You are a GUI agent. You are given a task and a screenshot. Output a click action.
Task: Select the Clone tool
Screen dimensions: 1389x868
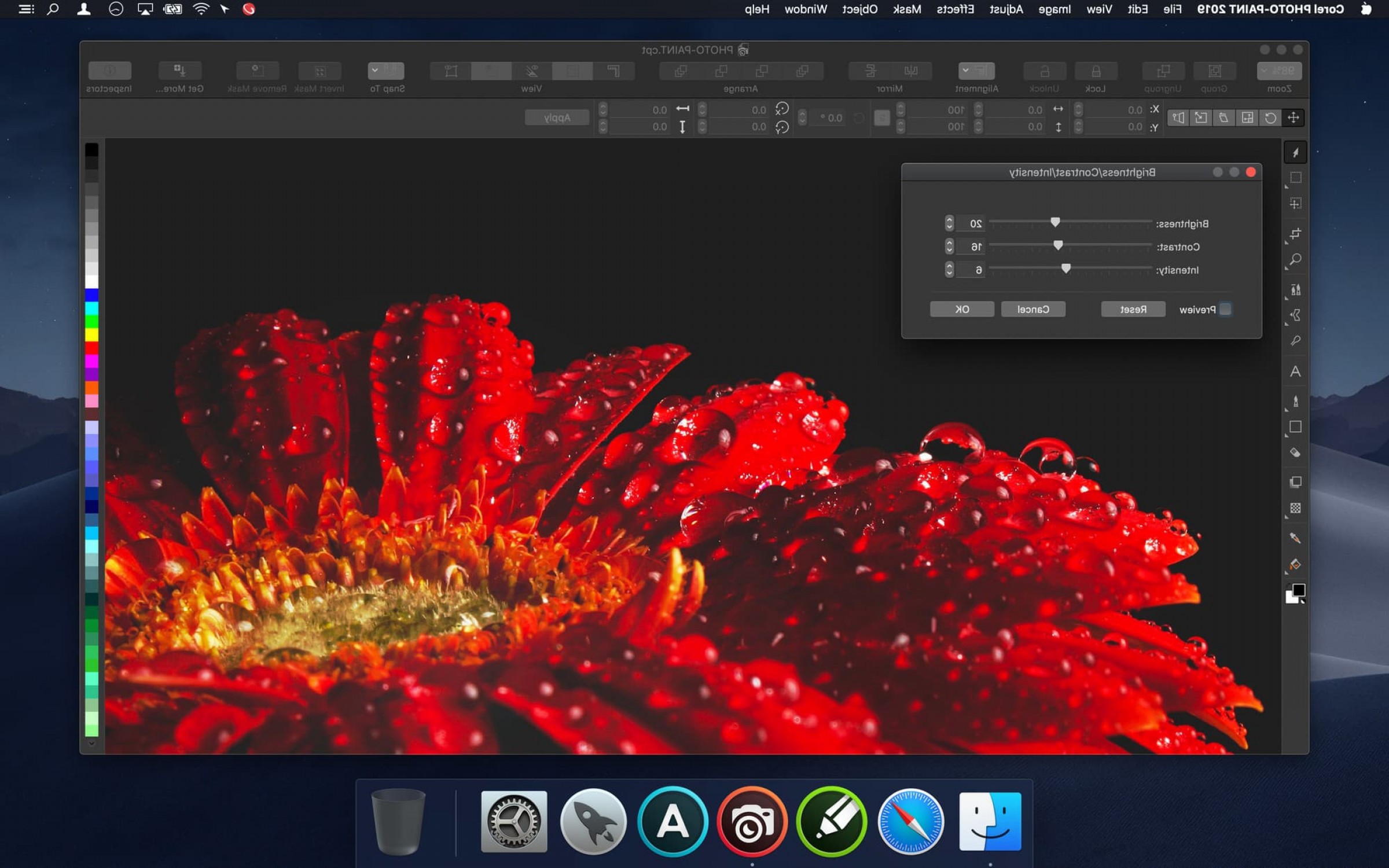tap(1295, 289)
